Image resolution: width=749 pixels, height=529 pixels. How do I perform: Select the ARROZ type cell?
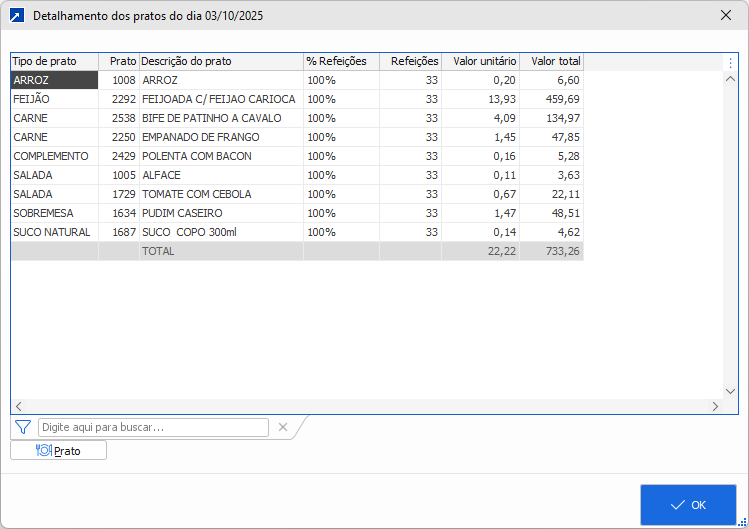[x=54, y=80]
